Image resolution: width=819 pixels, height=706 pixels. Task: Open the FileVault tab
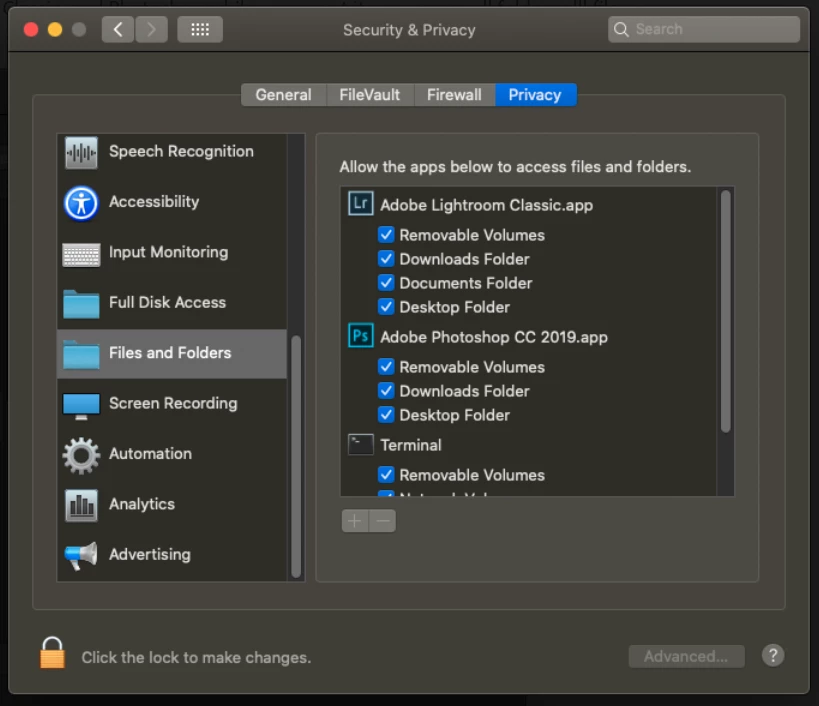[x=370, y=95]
